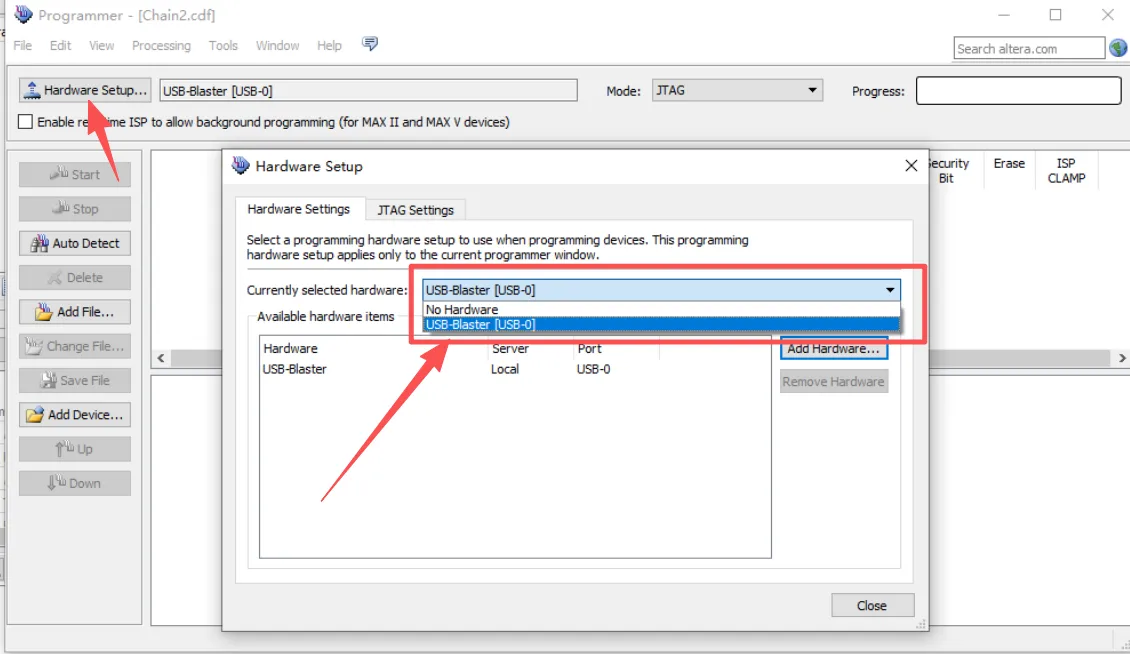Open the Processing menu
Image resolution: width=1130 pixels, height=654 pixels.
coord(161,45)
